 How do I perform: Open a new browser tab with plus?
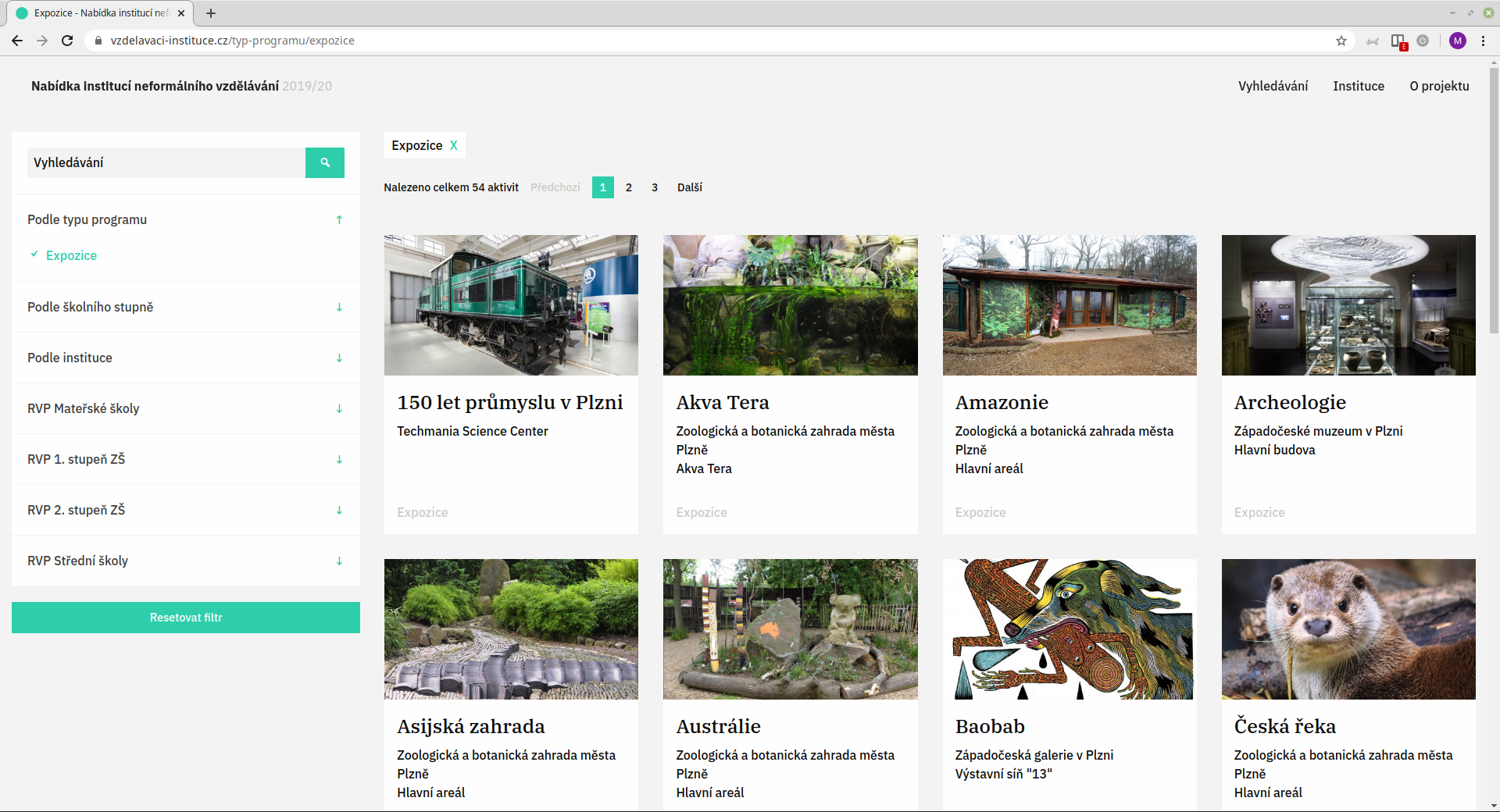[211, 13]
